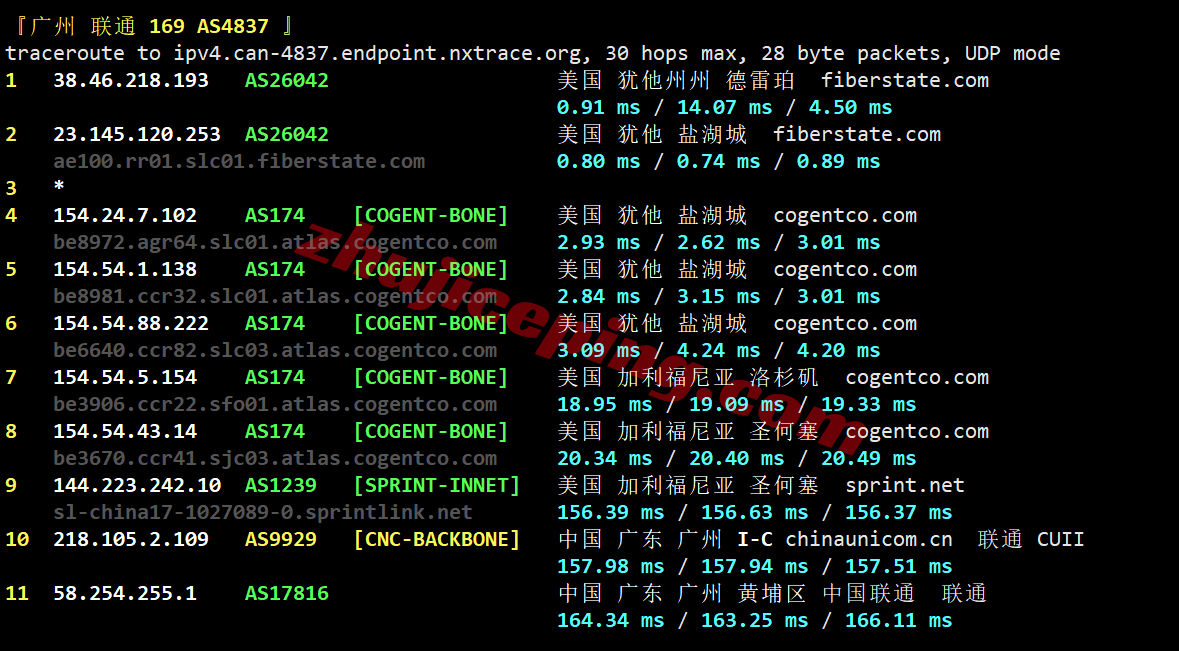
Task: Click the AS17816 number on hop 11
Action: click(287, 594)
